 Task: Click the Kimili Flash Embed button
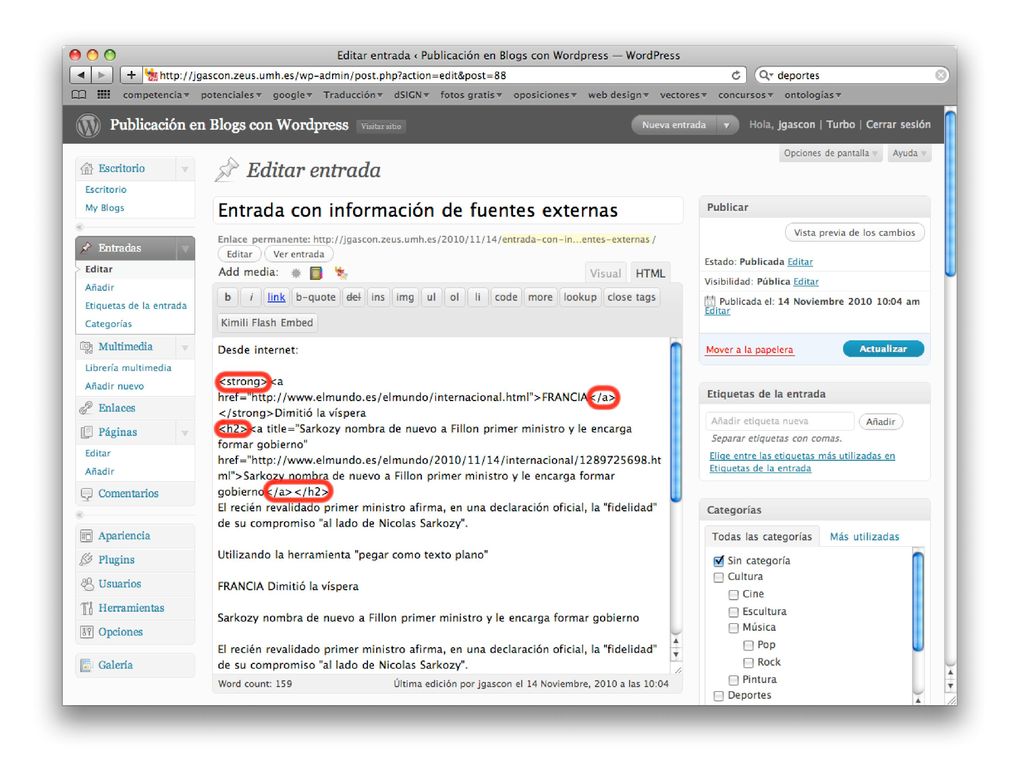pos(266,323)
